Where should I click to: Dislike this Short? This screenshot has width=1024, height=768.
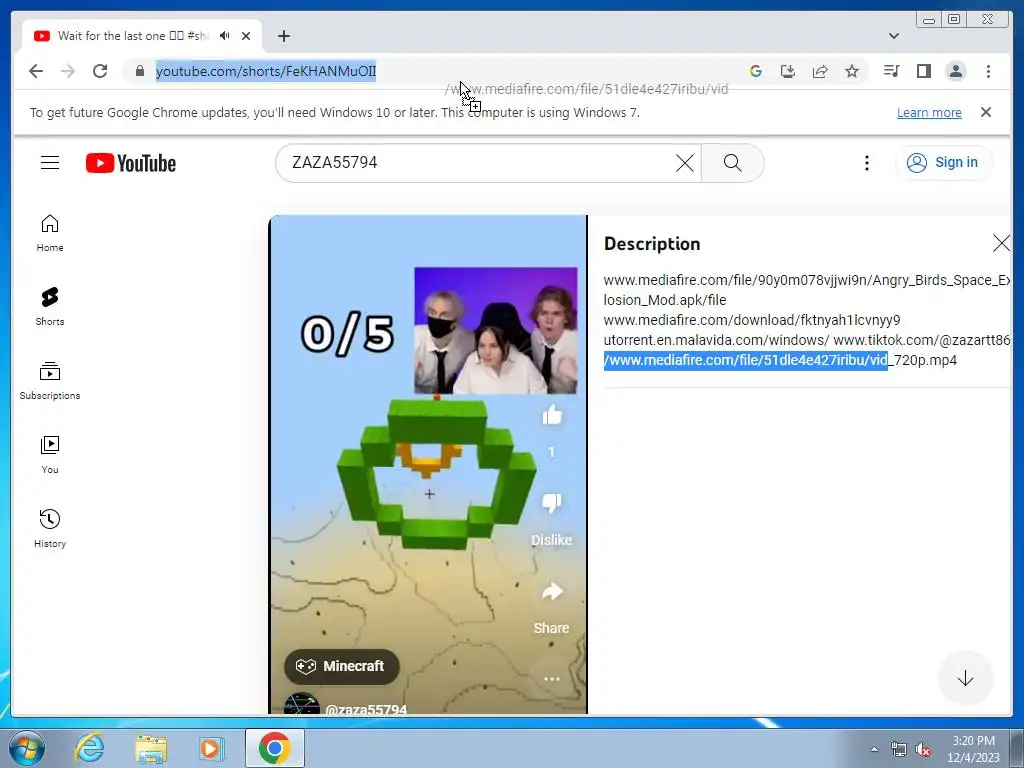click(552, 503)
